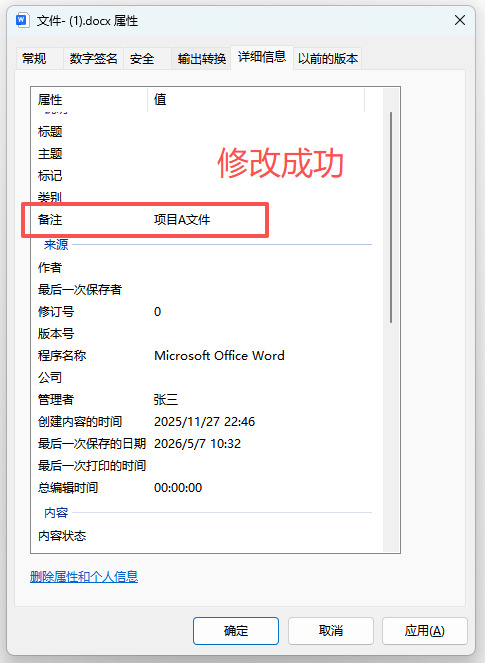Click the 详细信息 tab
Image resolution: width=485 pixels, height=663 pixels.
coord(262,57)
